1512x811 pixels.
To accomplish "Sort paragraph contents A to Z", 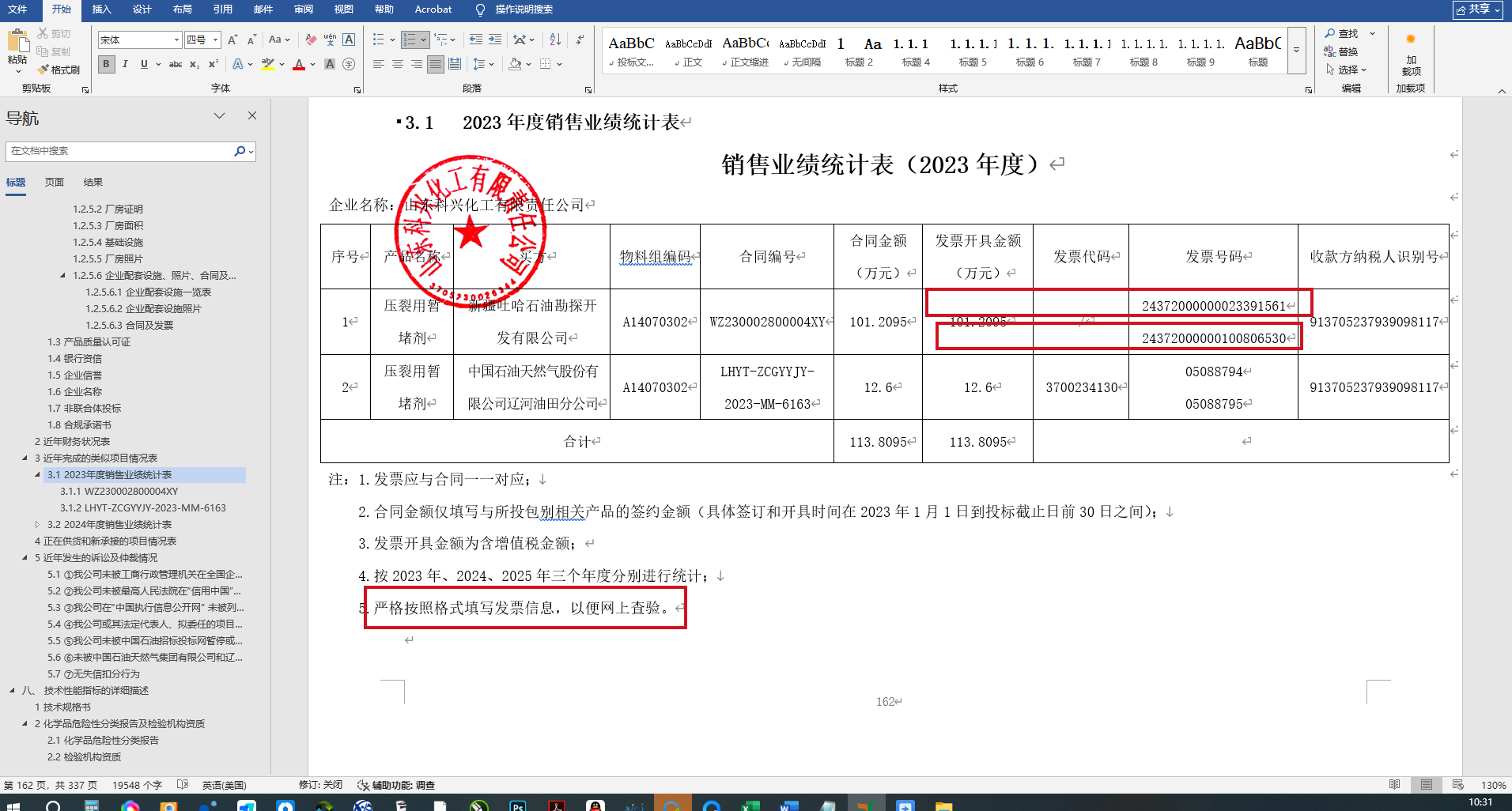I will [555, 40].
